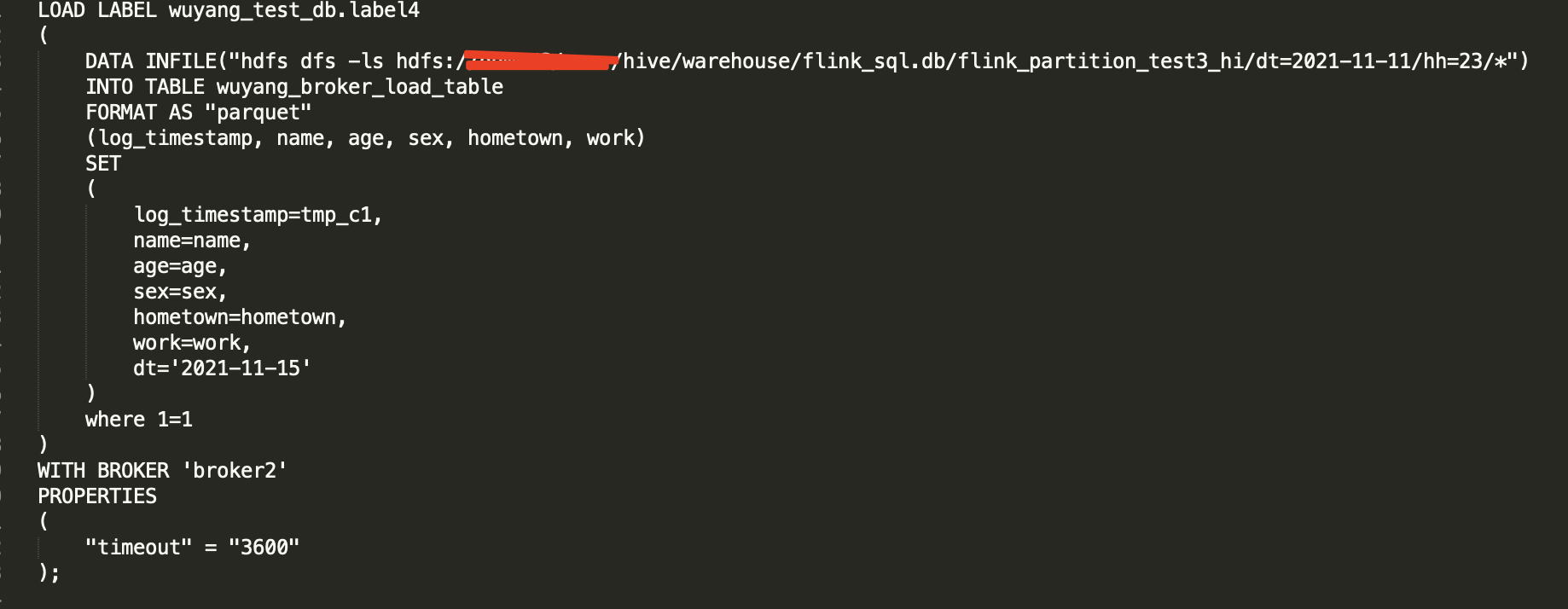The height and width of the screenshot is (609, 1568).
Task: Click the SET keyword
Action: click(x=103, y=164)
